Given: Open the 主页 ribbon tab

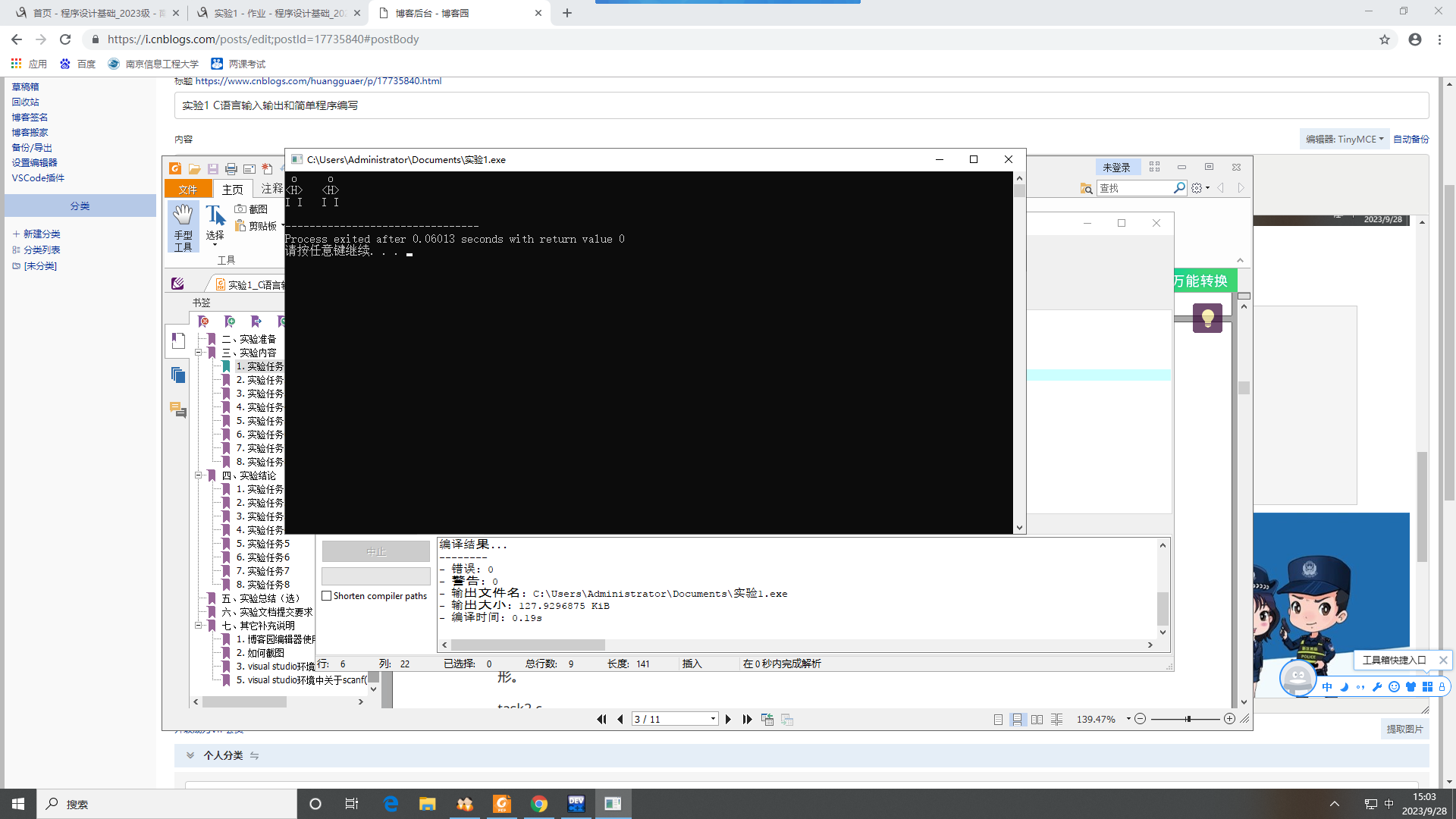Looking at the screenshot, I should coord(232,190).
